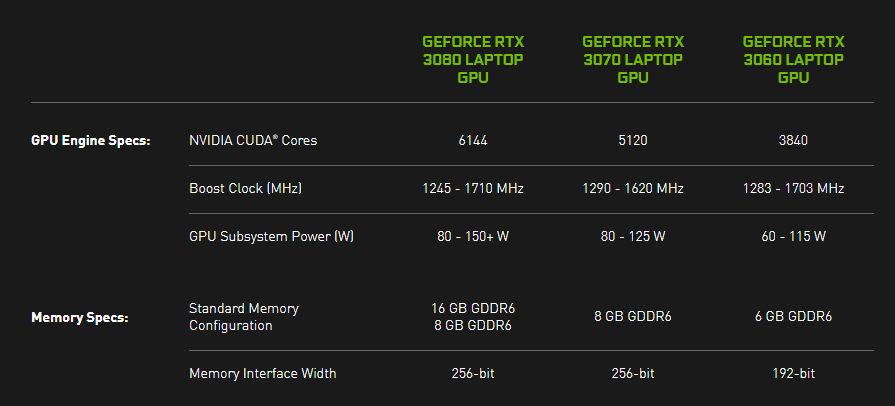Click the 192-bit memory interface value

(793, 373)
